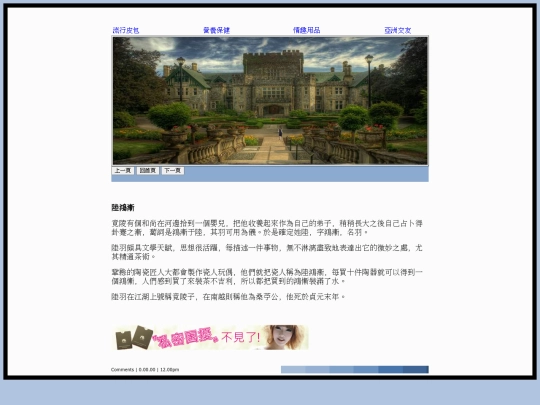The width and height of the screenshot is (540, 405).
Task: Click the Comments text in the footer
Action: pyautogui.click(x=122, y=370)
